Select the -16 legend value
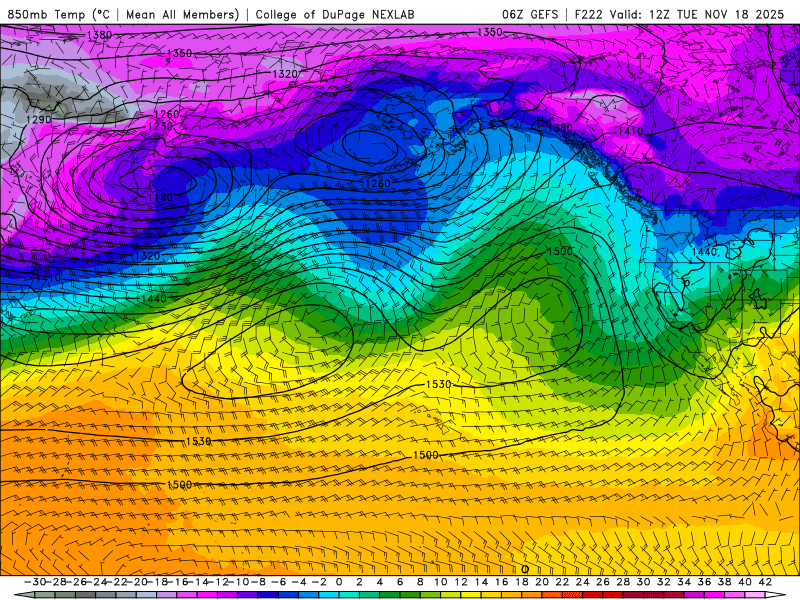 coord(178,582)
